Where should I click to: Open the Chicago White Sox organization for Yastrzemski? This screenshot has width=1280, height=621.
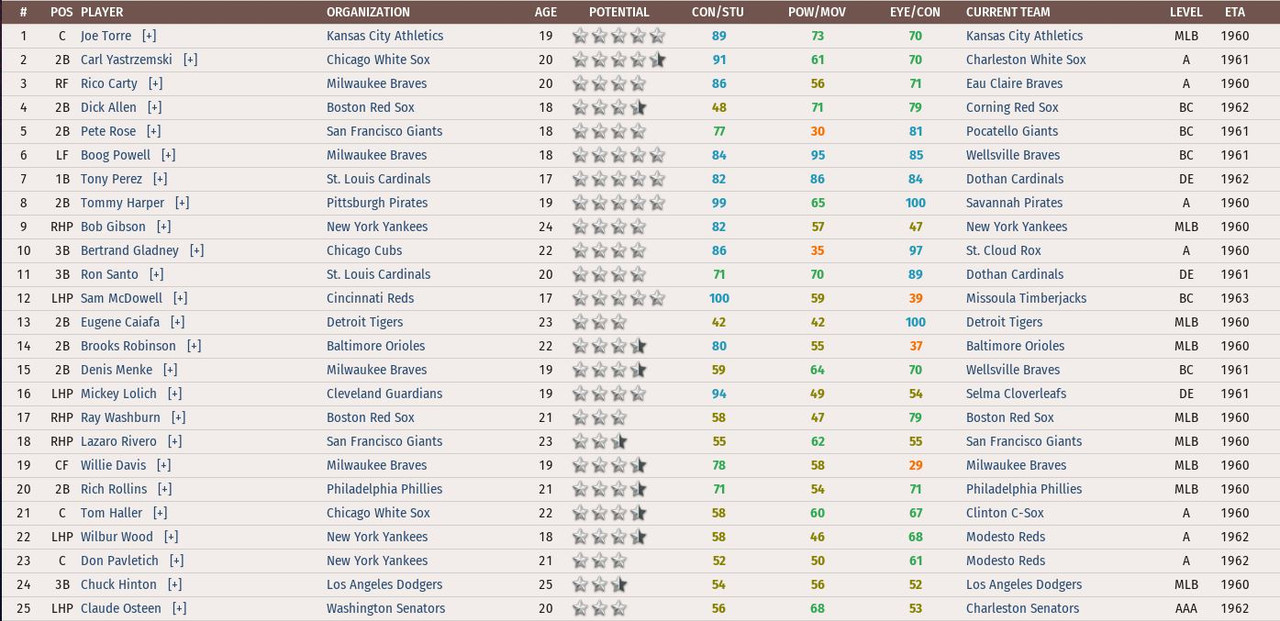click(x=378, y=60)
